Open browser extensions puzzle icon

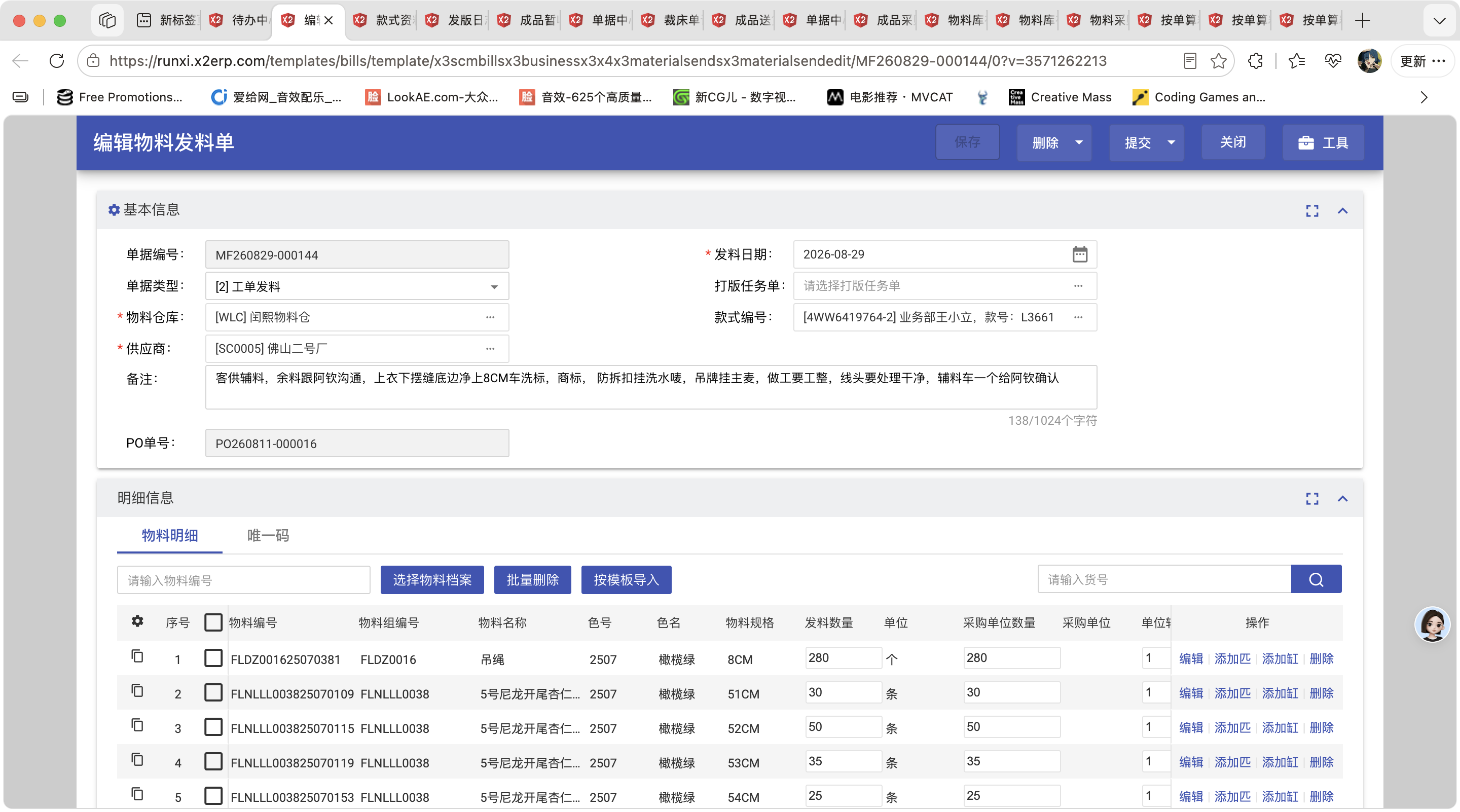point(1255,61)
